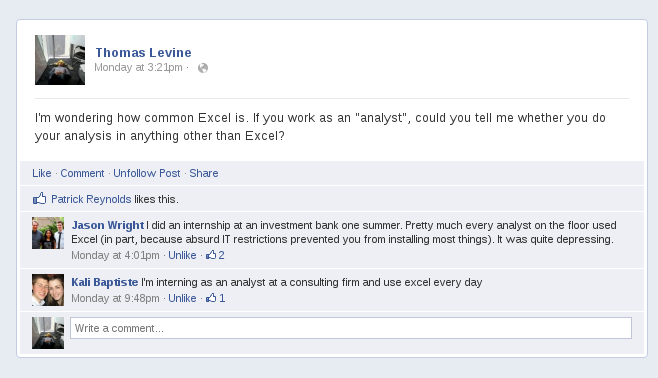Open Thomas Levine's profile picture
Screen dimensions: 658x378
[60, 60]
